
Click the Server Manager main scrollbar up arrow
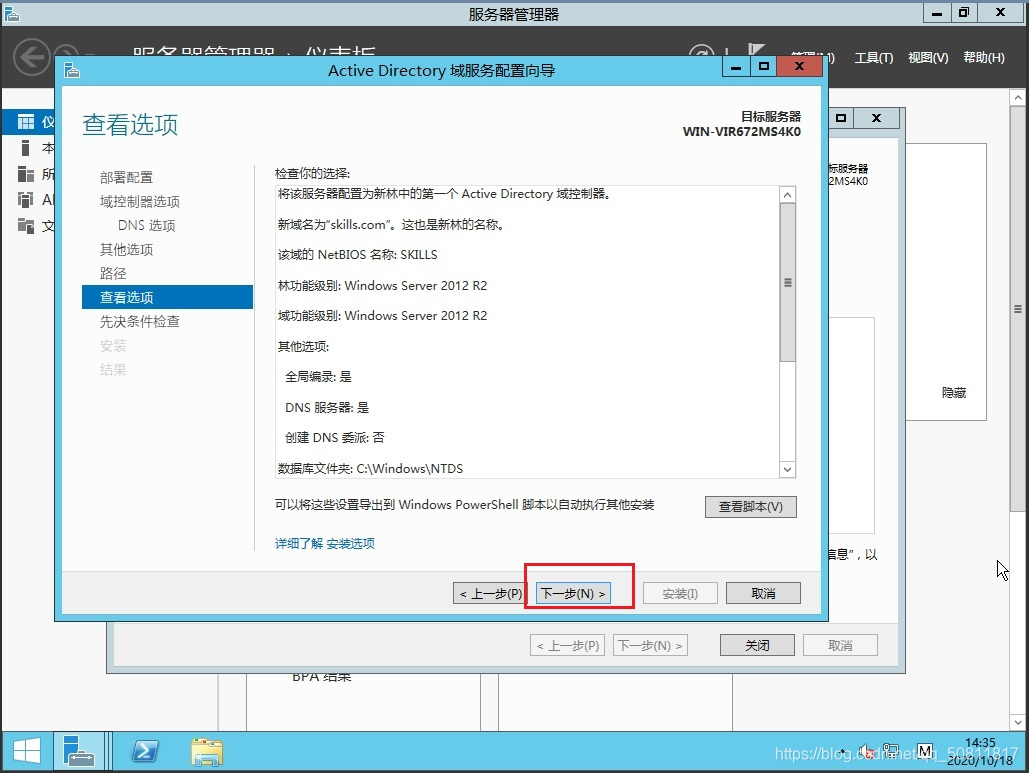(1017, 97)
